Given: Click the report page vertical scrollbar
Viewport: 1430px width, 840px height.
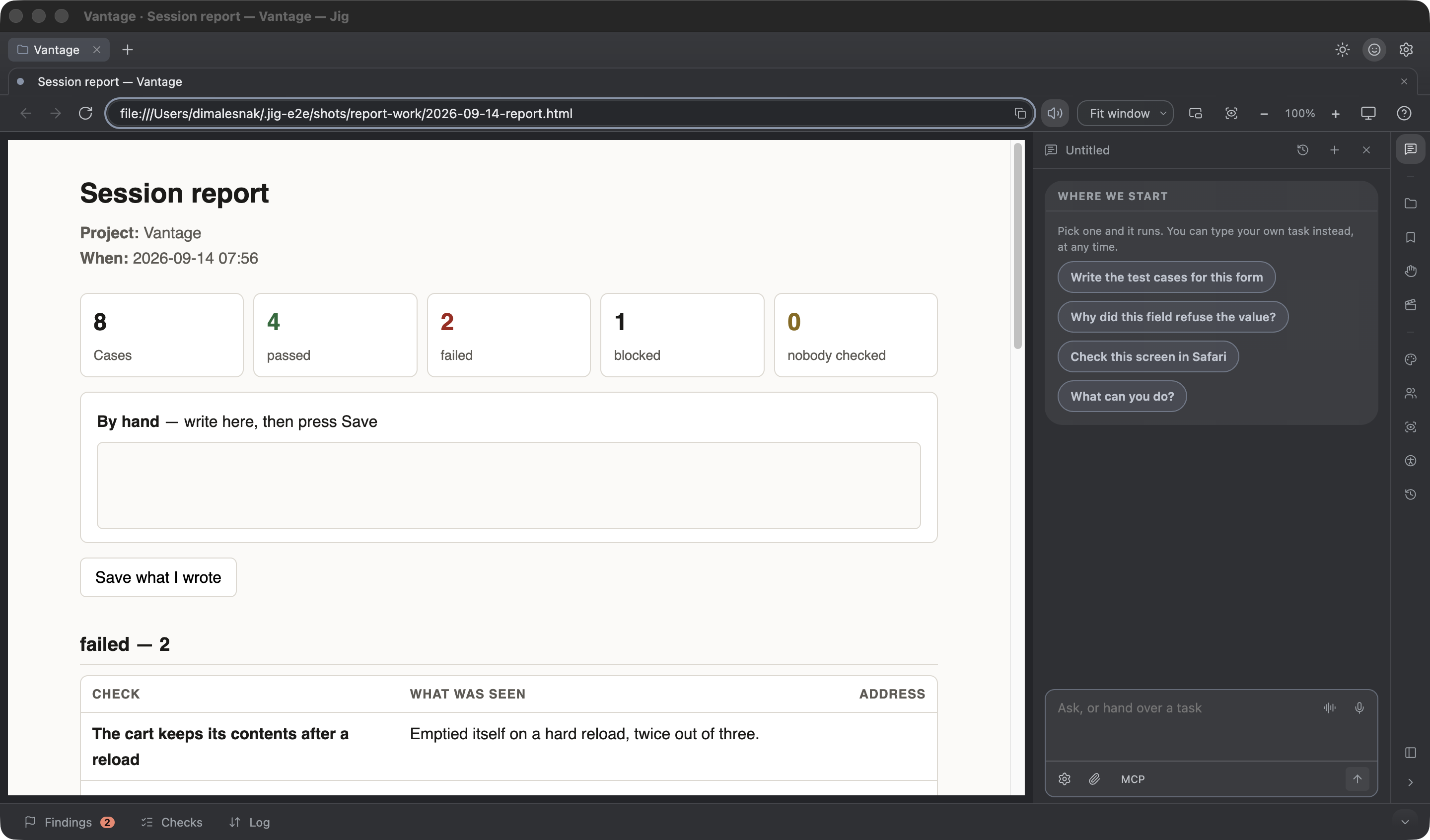Looking at the screenshot, I should [1017, 246].
